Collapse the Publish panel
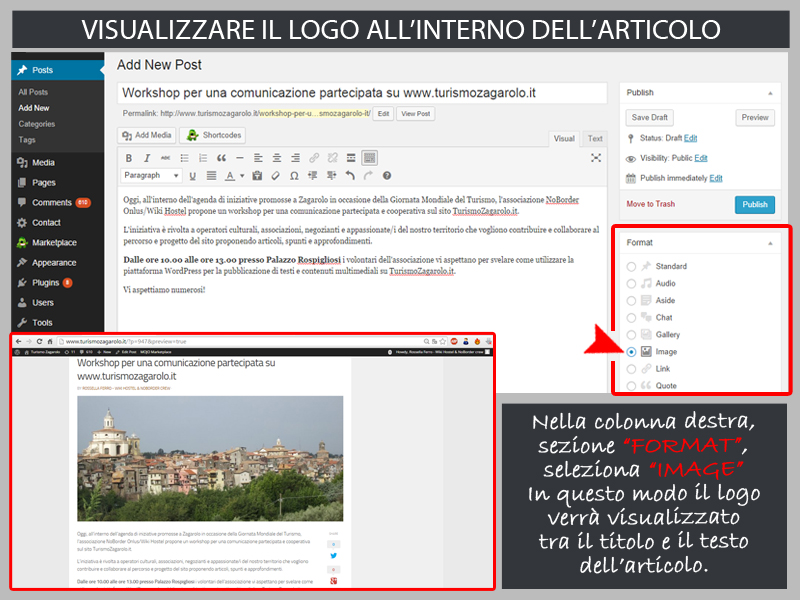This screenshot has width=800, height=600. coord(770,93)
